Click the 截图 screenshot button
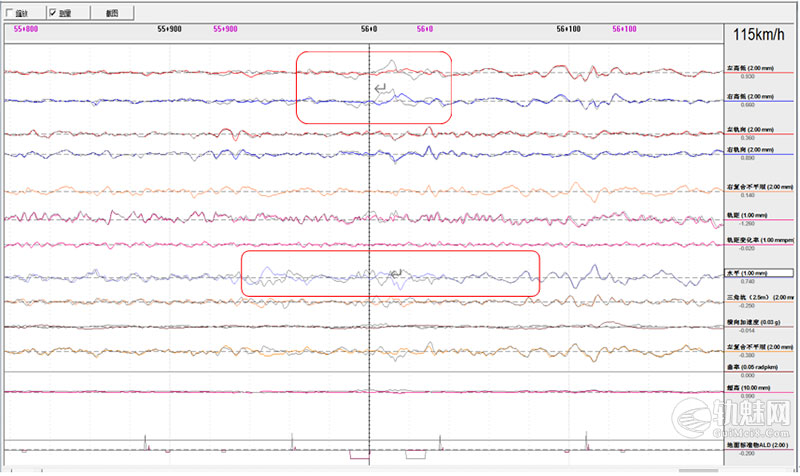 coord(112,13)
